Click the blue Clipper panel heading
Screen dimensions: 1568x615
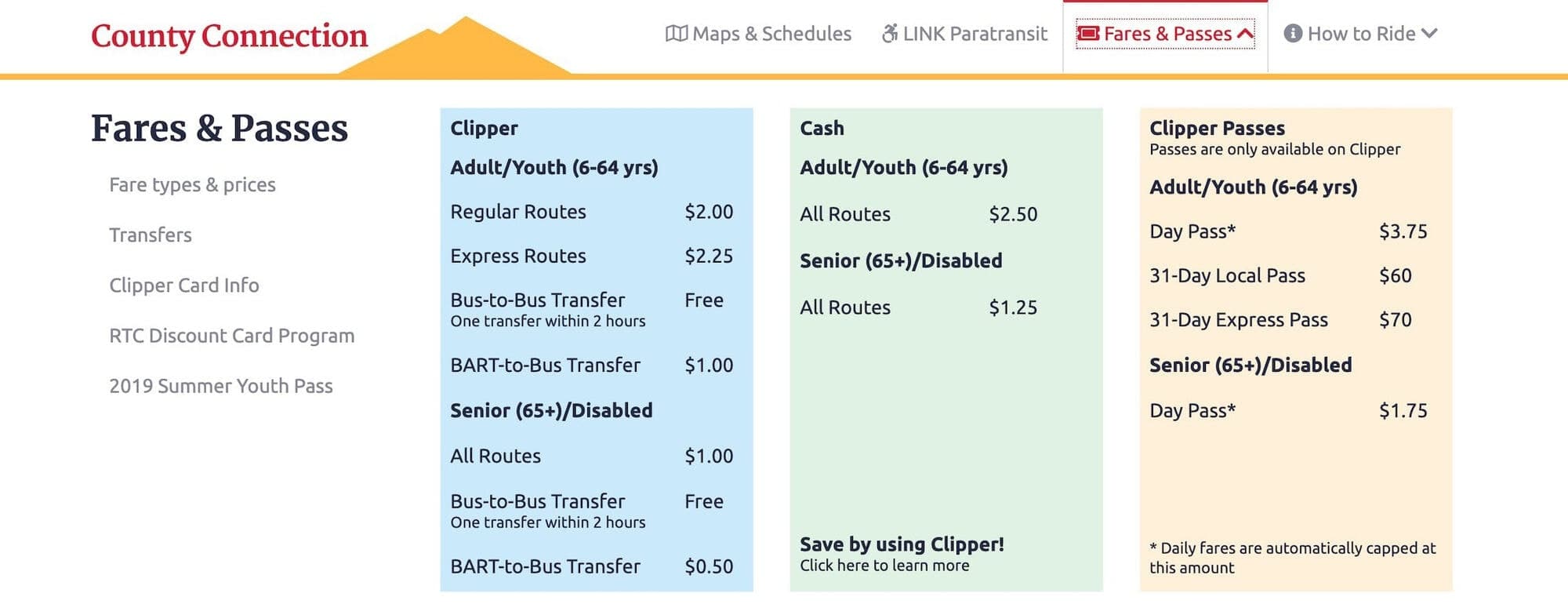(x=484, y=129)
